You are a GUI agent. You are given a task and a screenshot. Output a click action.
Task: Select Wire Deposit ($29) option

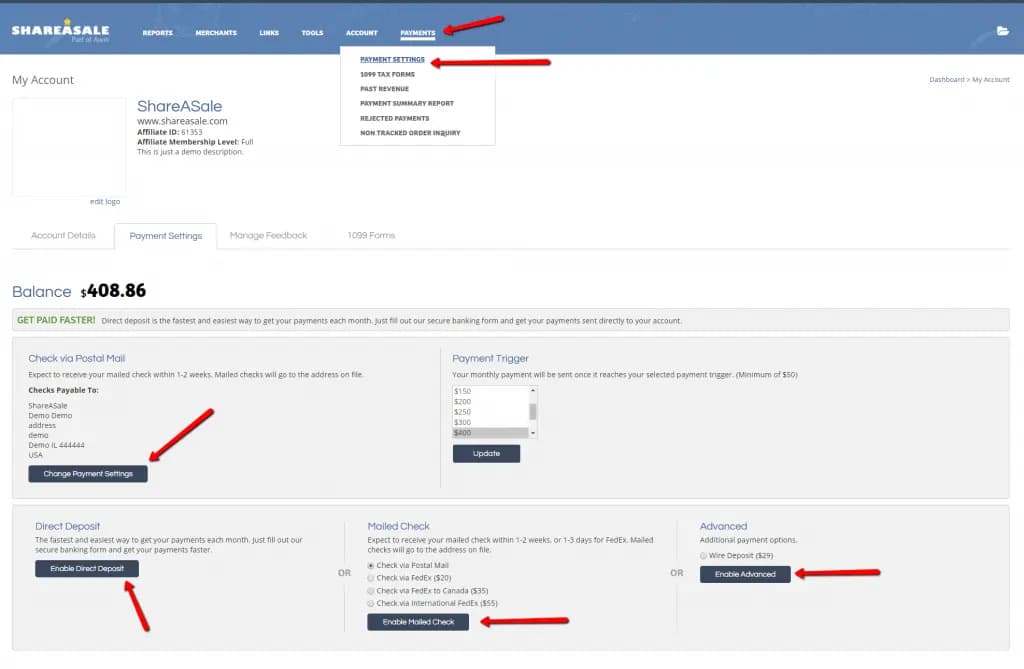[x=703, y=556]
